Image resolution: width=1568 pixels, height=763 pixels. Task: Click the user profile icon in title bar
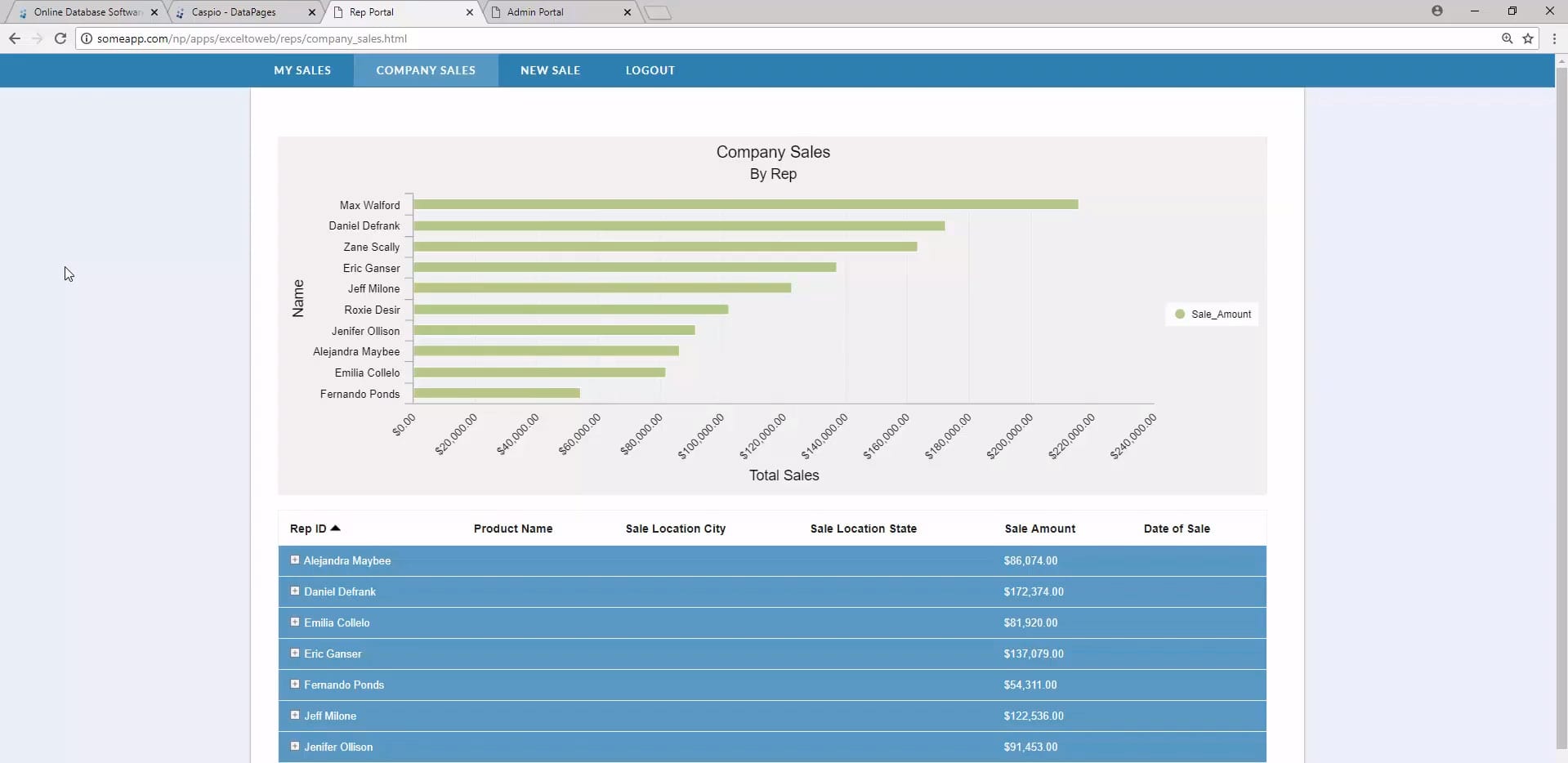pyautogui.click(x=1436, y=11)
